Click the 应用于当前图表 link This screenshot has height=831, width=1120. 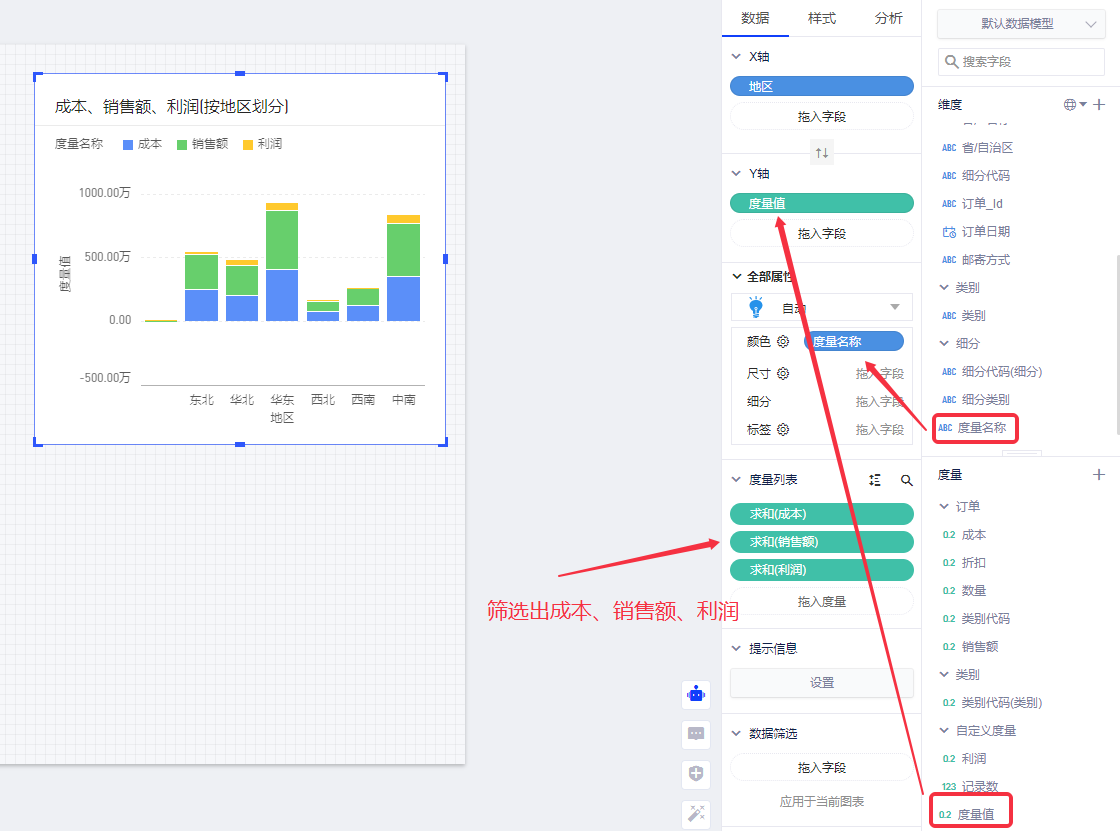coord(822,802)
